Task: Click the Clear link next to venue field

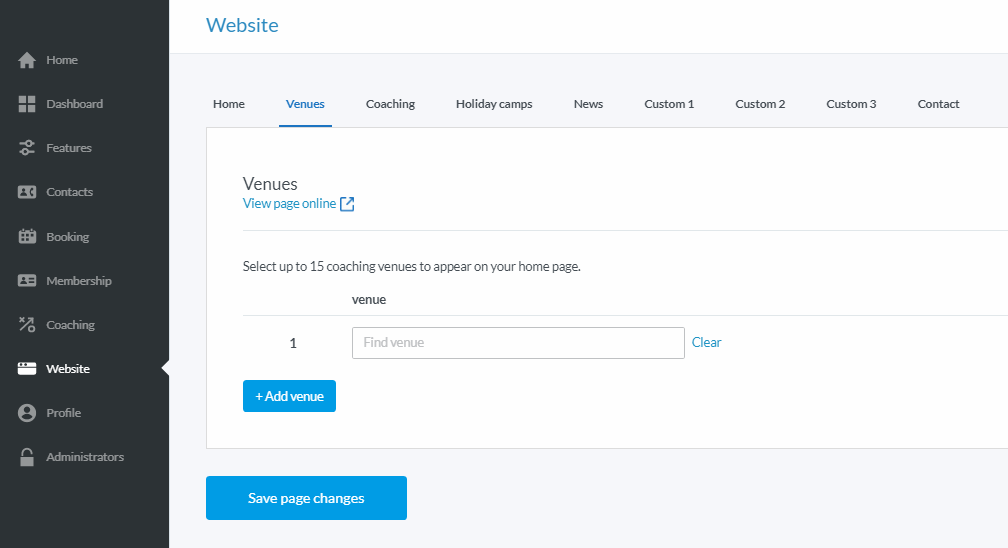Action: pyautogui.click(x=706, y=342)
